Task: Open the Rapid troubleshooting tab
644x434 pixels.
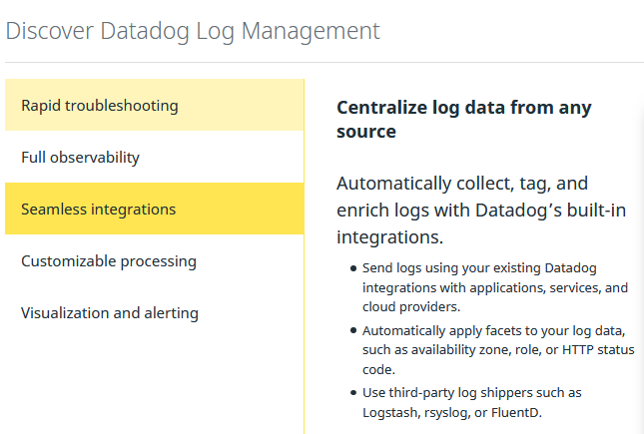Action: coord(100,106)
